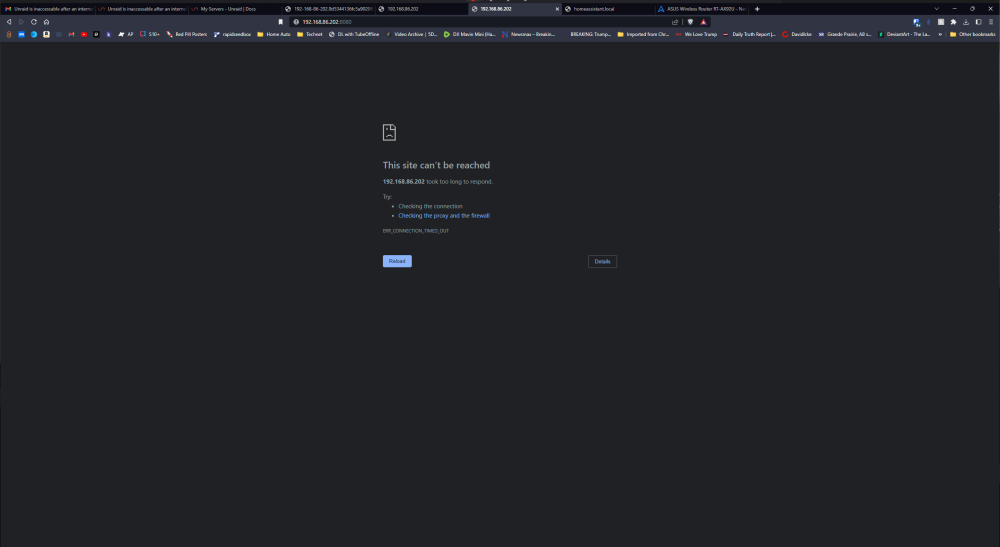
Task: Switch to the homeassistant.local tab
Action: point(608,9)
